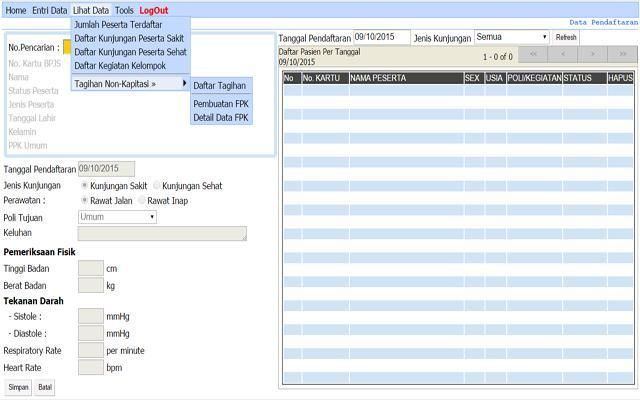Choose Rawat Jalan radio option
Viewport: 640px width, 400px height.
coord(84,200)
